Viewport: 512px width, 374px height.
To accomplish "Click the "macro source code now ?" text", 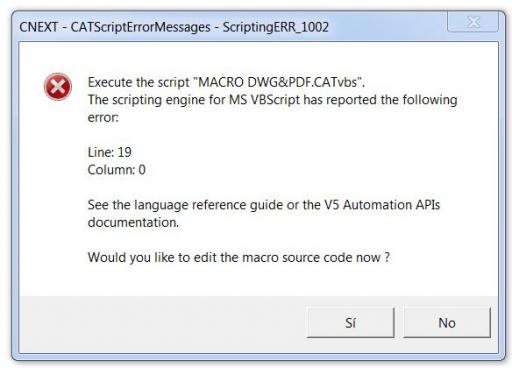I will pos(316,257).
